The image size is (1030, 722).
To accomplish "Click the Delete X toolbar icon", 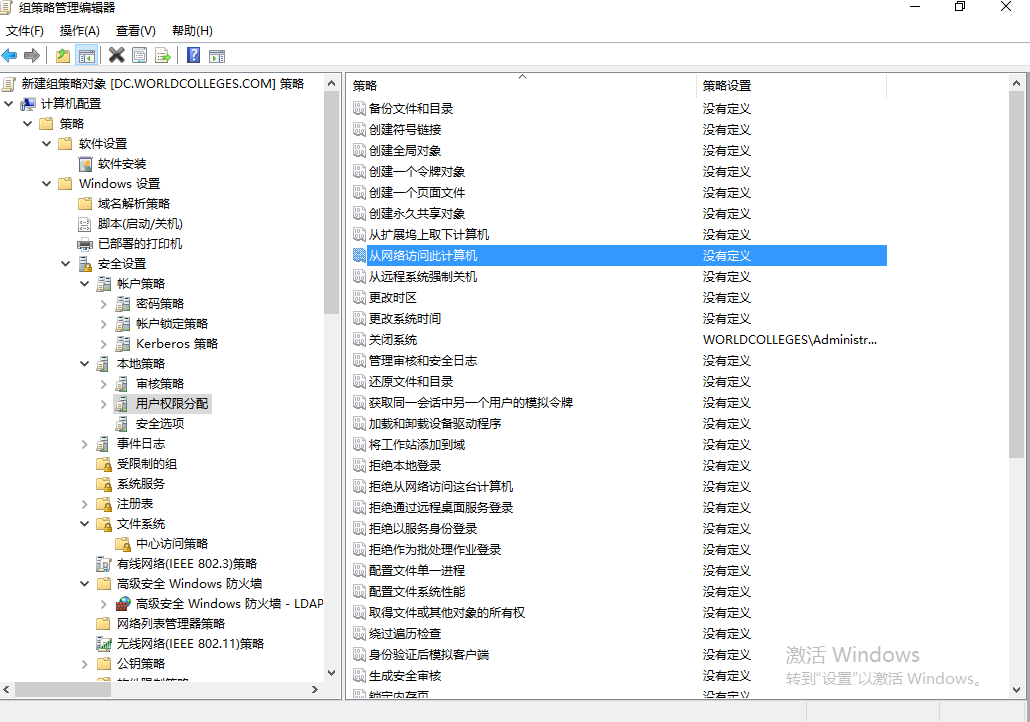I will [117, 55].
